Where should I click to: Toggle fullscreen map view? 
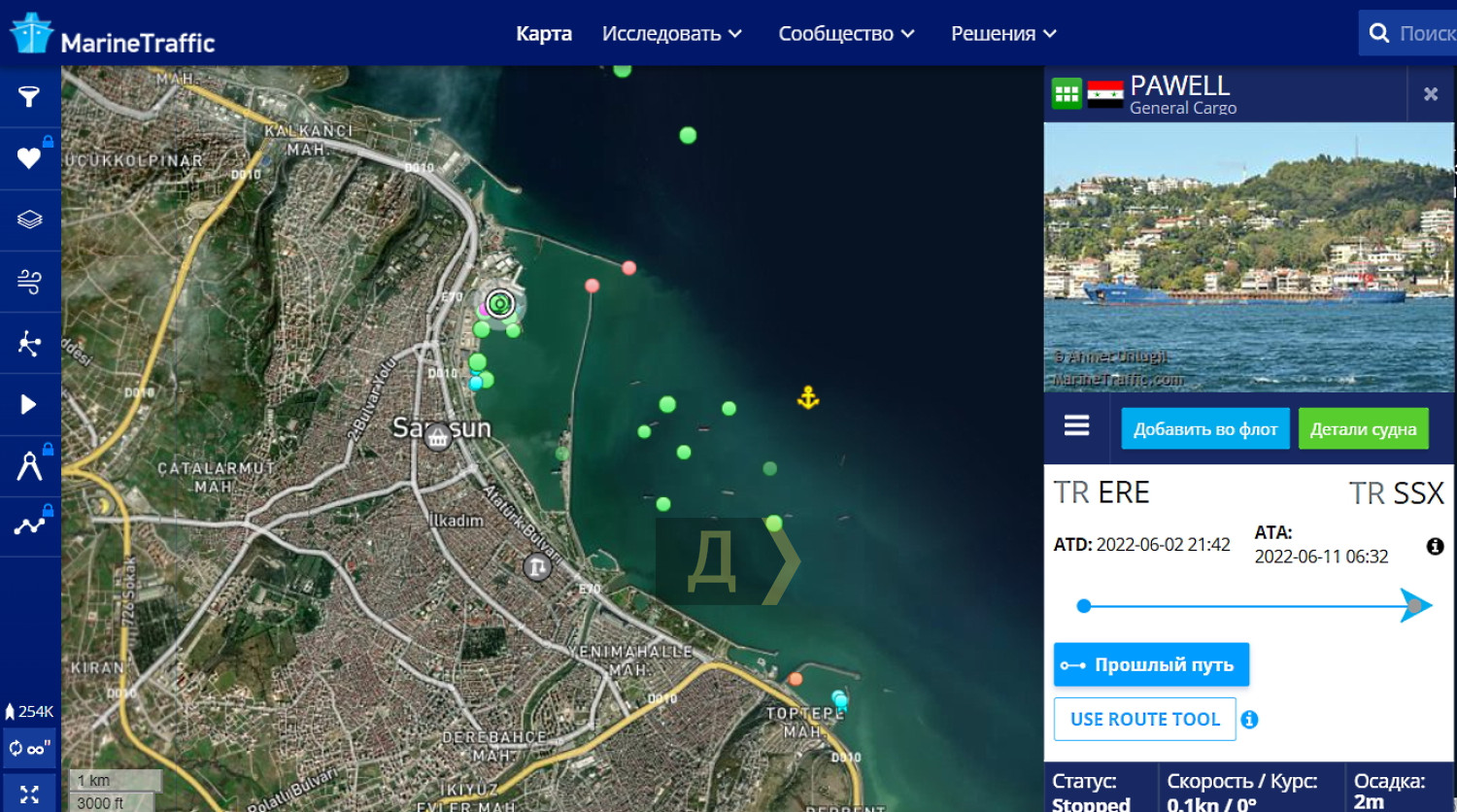point(29,794)
